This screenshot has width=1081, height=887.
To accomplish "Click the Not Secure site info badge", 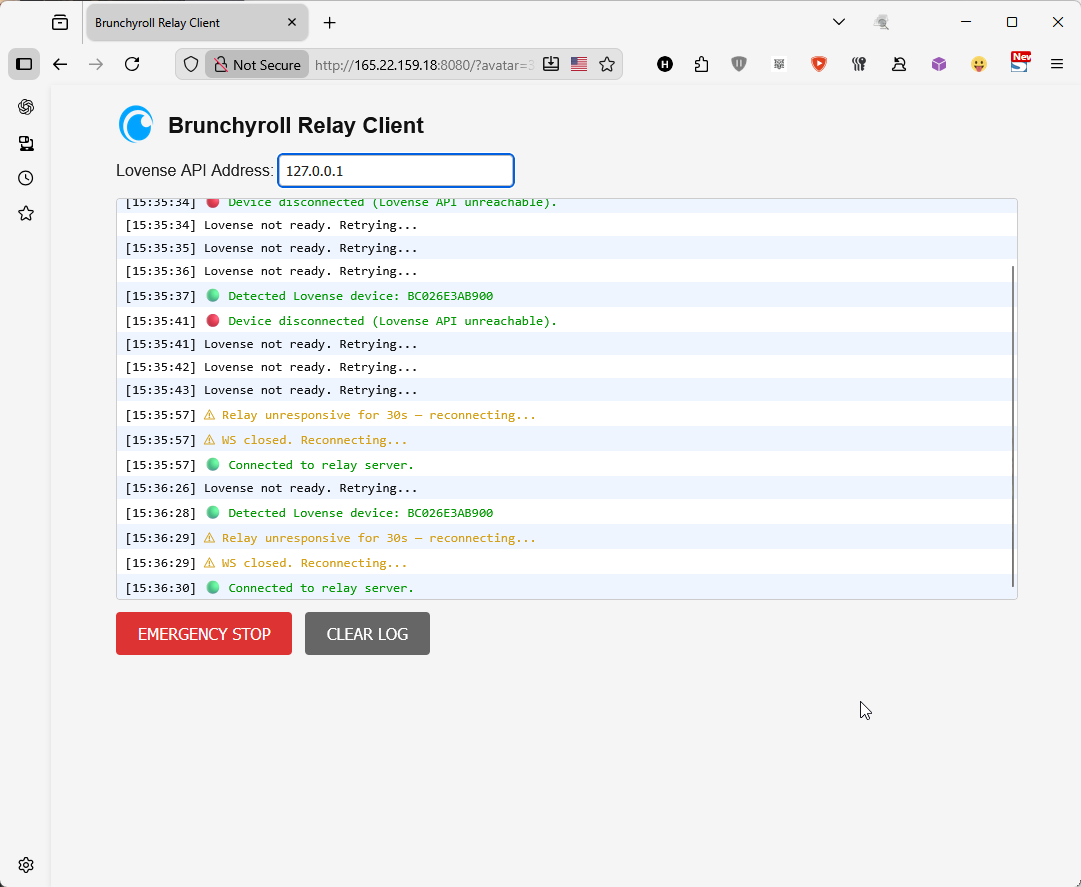I will (x=257, y=64).
